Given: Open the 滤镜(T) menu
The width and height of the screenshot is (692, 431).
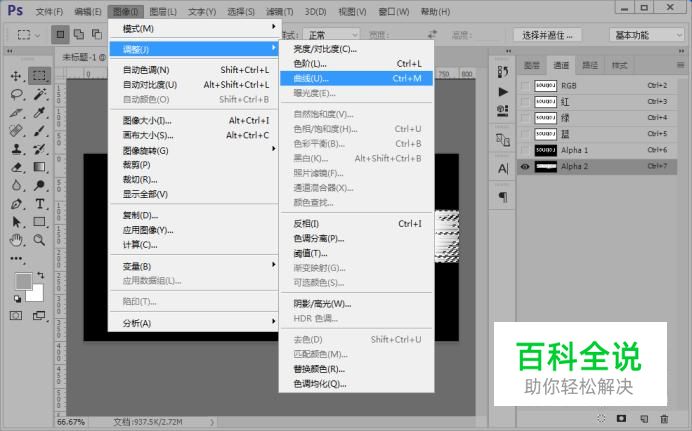Looking at the screenshot, I should [x=279, y=12].
